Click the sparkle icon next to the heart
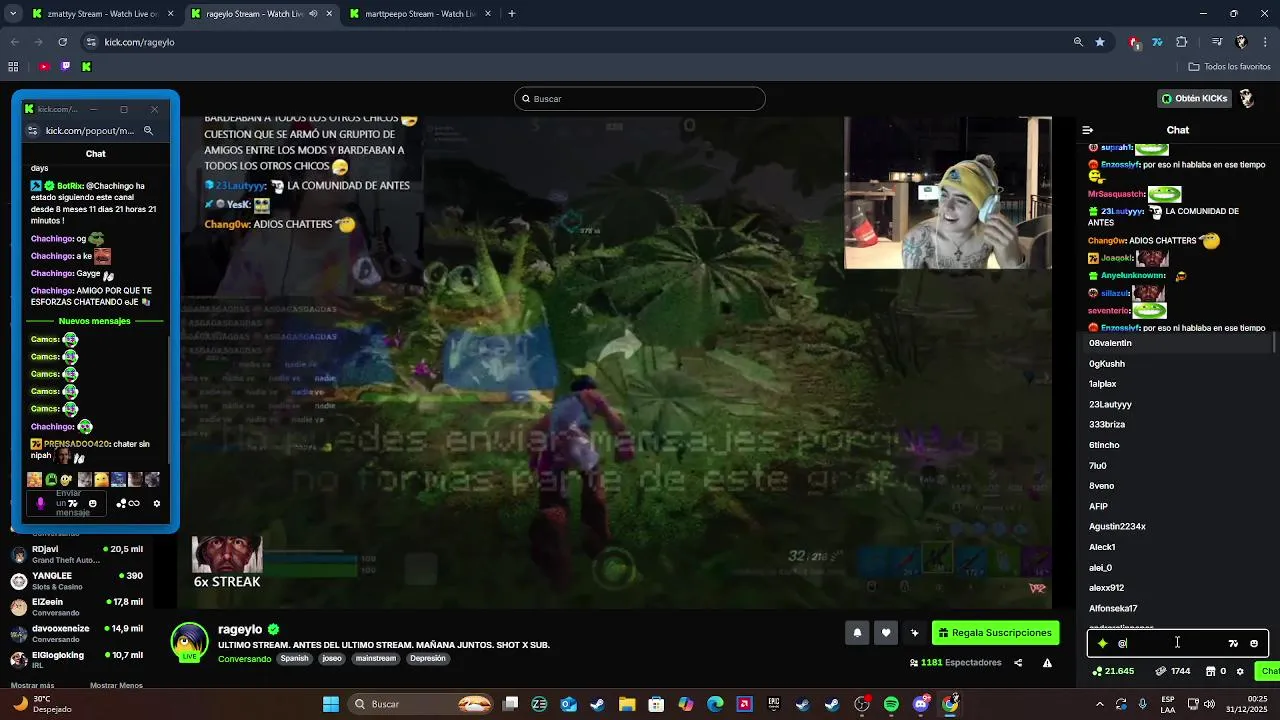The width and height of the screenshot is (1280, 720). [x=914, y=632]
